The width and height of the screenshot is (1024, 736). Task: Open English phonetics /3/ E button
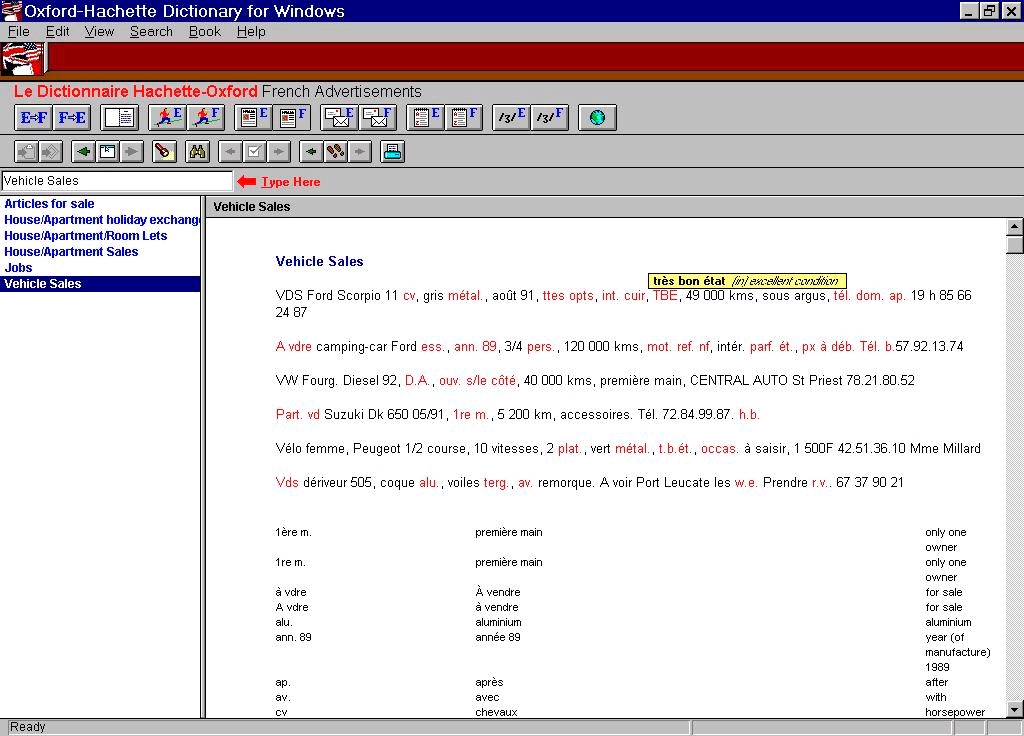click(512, 118)
